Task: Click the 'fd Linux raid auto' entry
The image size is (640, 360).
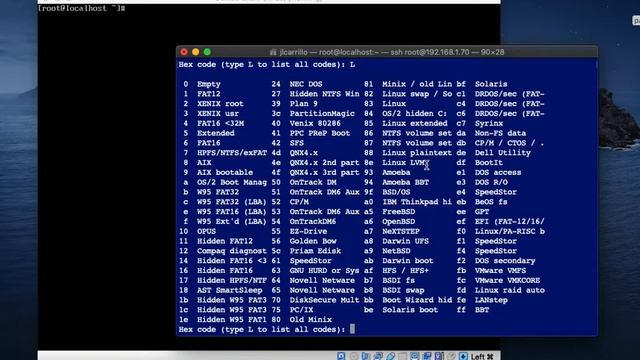Action: (x=500, y=290)
